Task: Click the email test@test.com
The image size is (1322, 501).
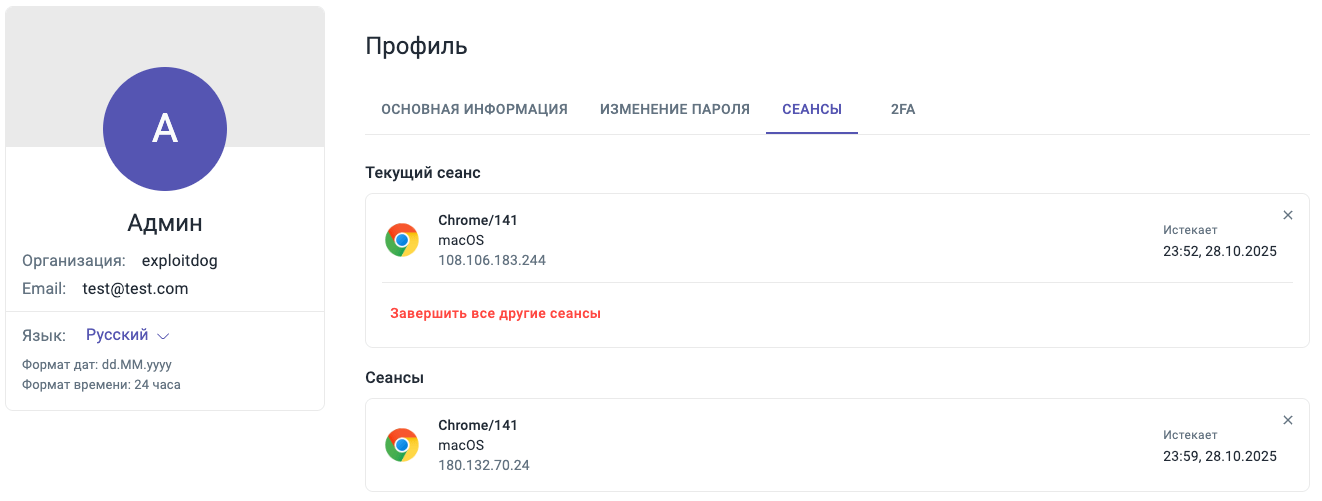Action: (x=135, y=289)
